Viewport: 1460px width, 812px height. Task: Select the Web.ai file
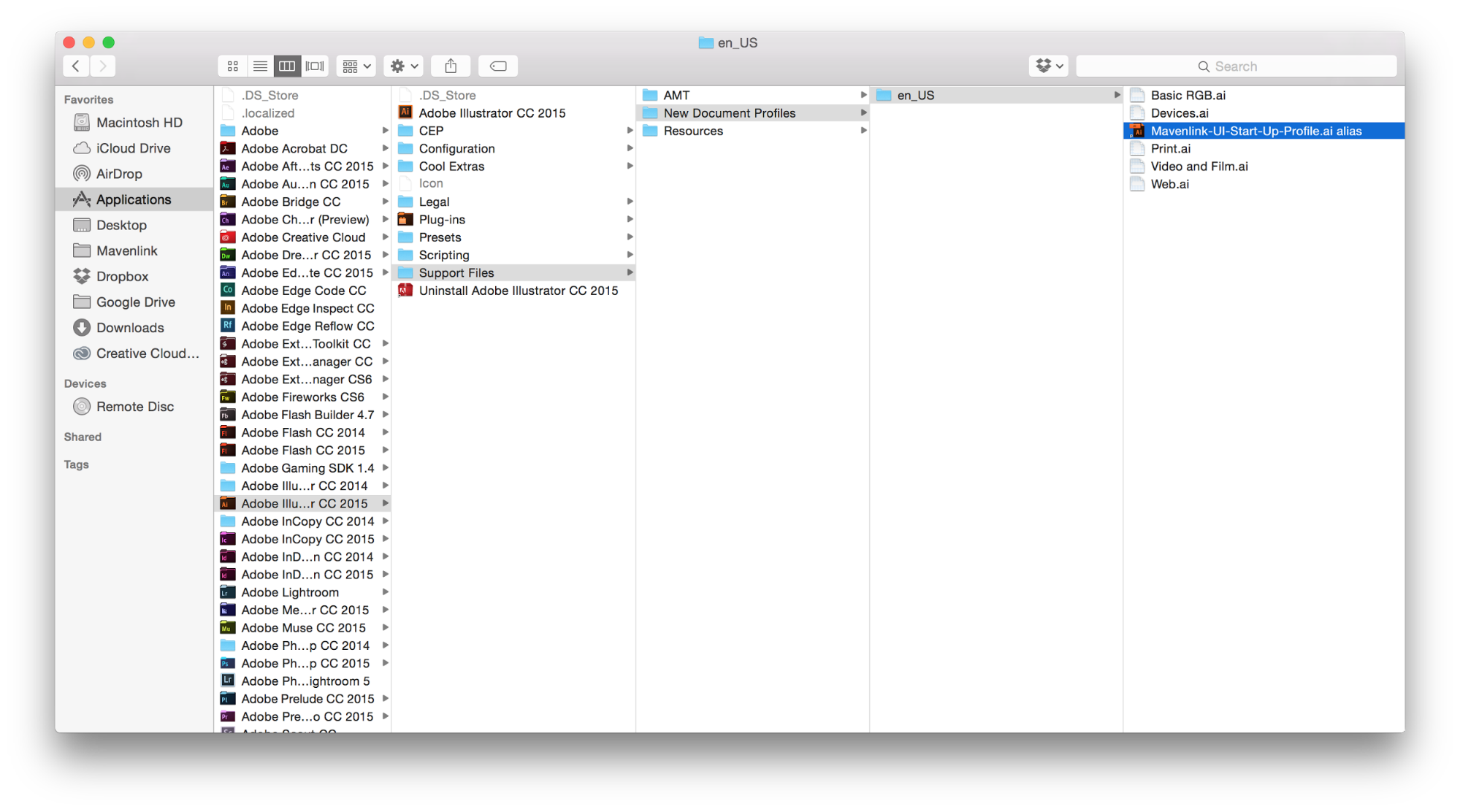[x=1264, y=184]
